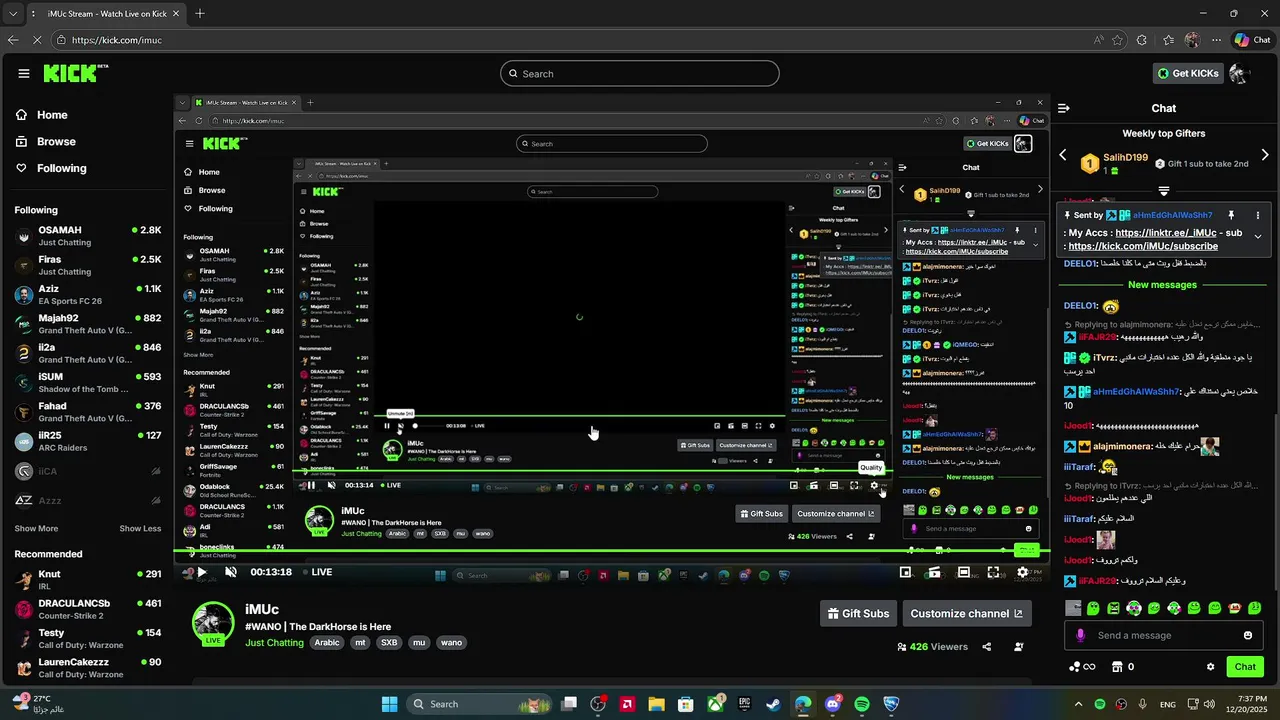Open OSAMAH channel in the Following list

pos(88,236)
